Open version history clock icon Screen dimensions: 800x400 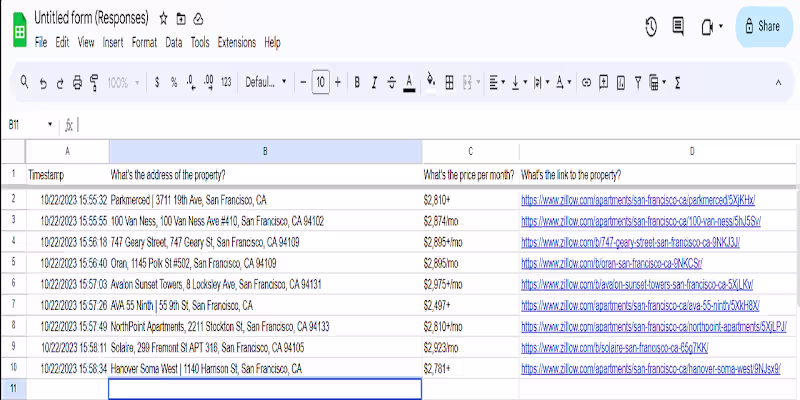pos(651,27)
